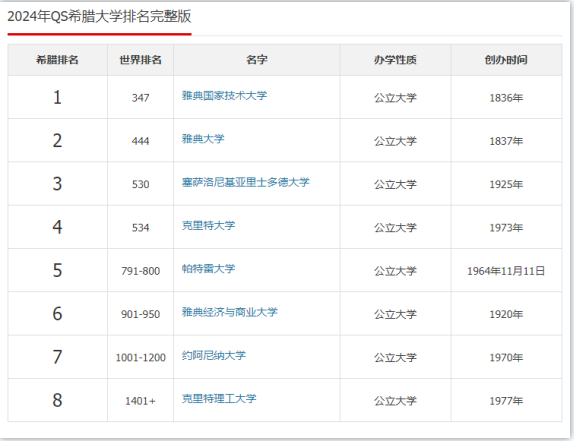Click Greek rank number 3
Viewport: 574px width, 441px height.
57,184
